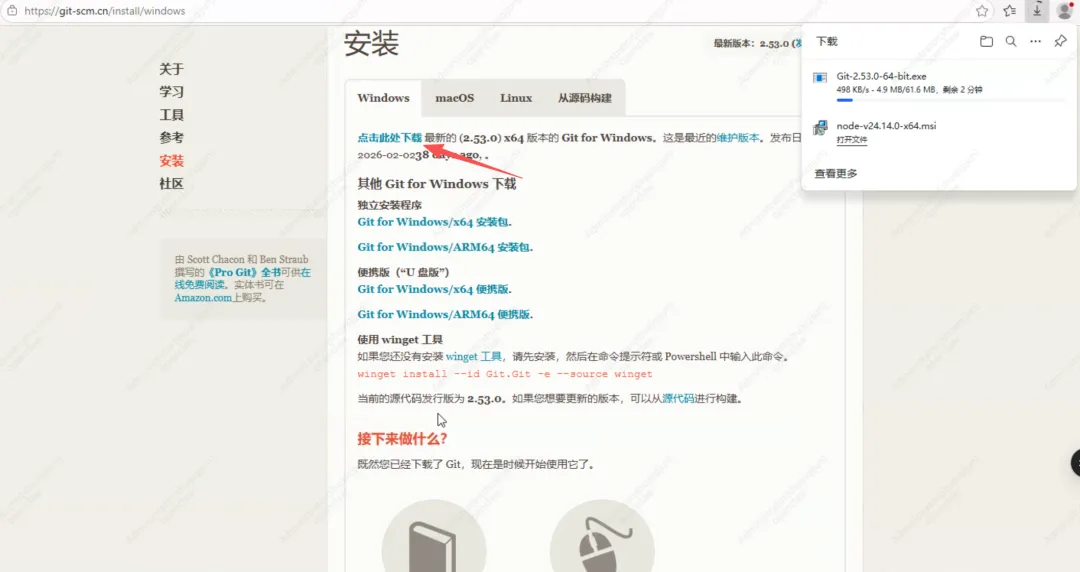
Task: Select the Windows install tab
Action: point(383,98)
